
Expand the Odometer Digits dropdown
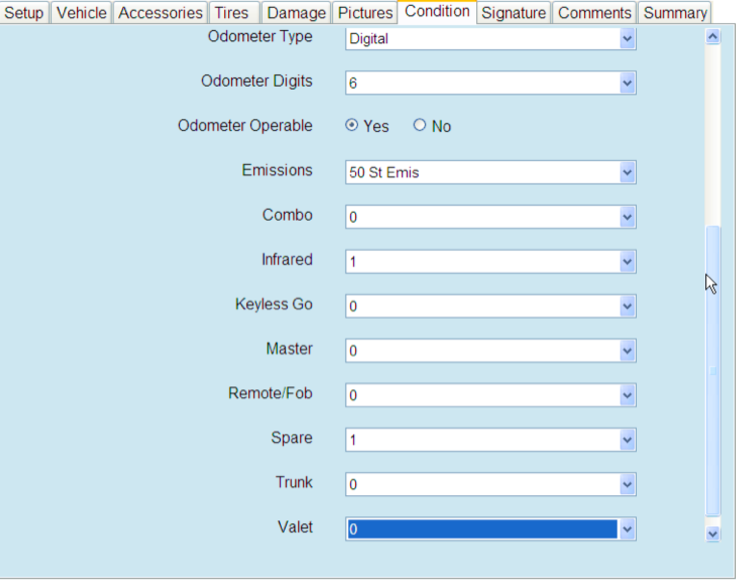point(627,83)
